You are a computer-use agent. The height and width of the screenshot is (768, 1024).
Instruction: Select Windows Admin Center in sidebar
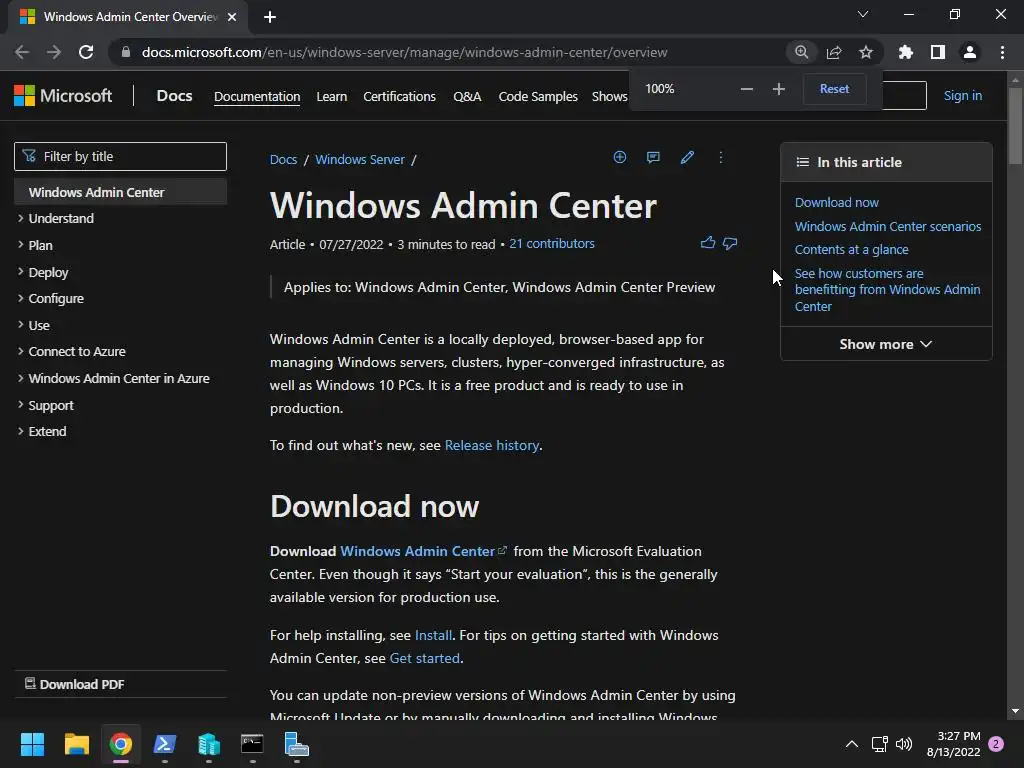click(120, 192)
